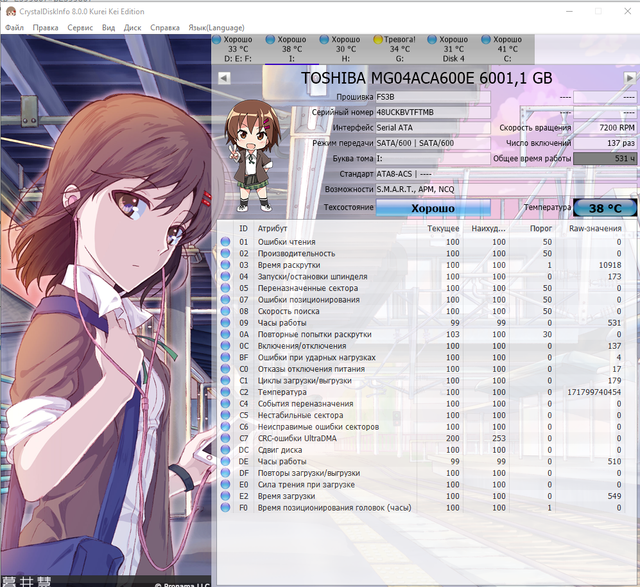
Task: Select raw value 510 in DE Часы работы row
Action: coord(614,461)
